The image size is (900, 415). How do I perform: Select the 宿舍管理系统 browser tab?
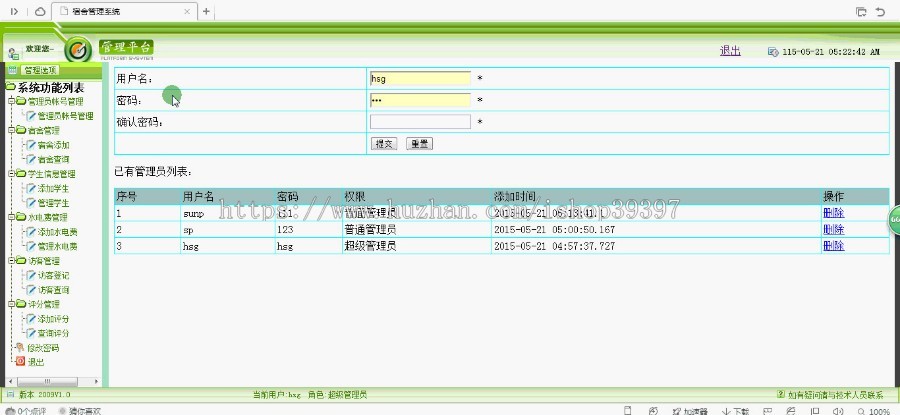click(123, 11)
